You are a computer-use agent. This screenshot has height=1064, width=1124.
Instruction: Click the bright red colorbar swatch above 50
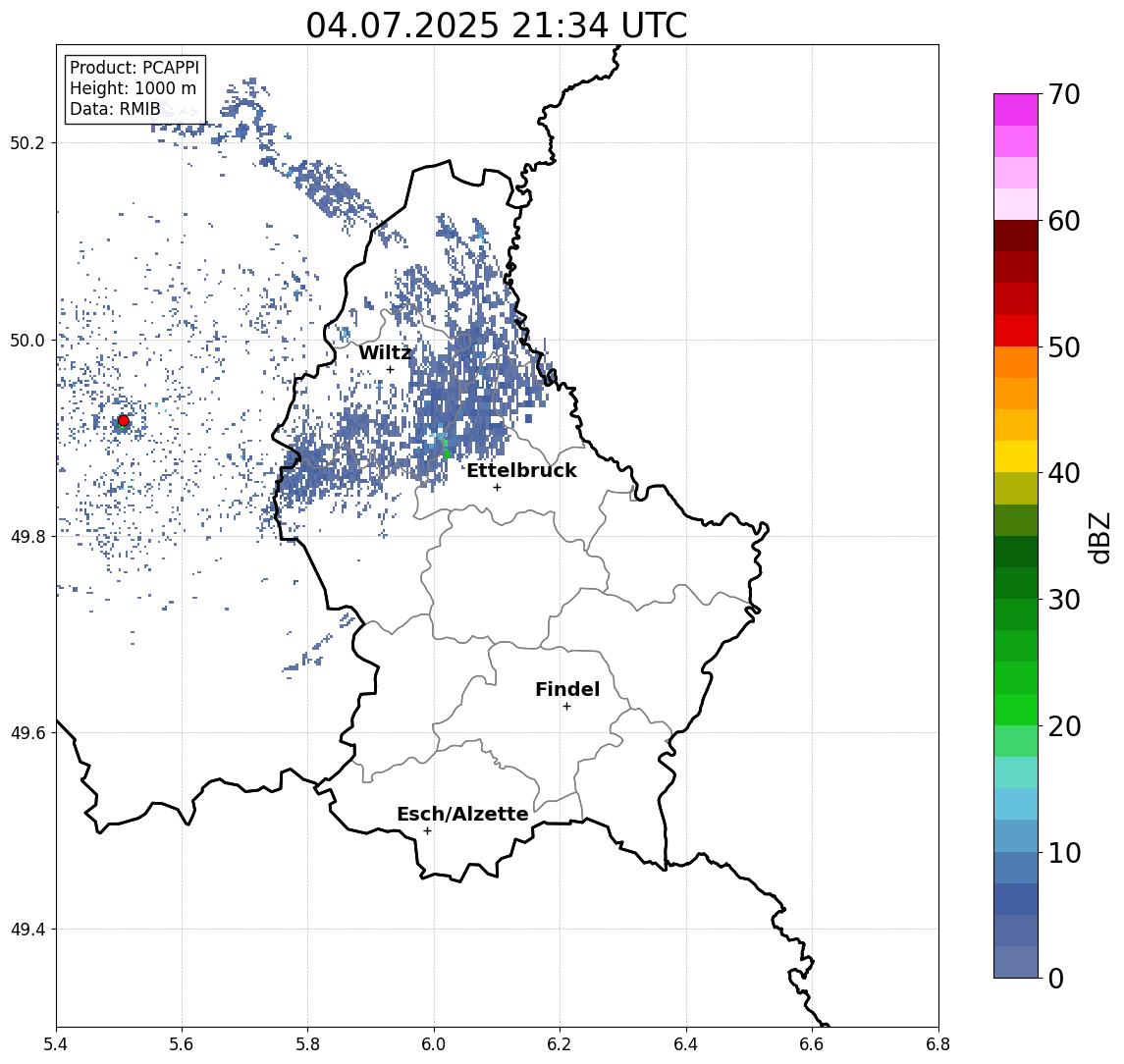click(x=1016, y=331)
